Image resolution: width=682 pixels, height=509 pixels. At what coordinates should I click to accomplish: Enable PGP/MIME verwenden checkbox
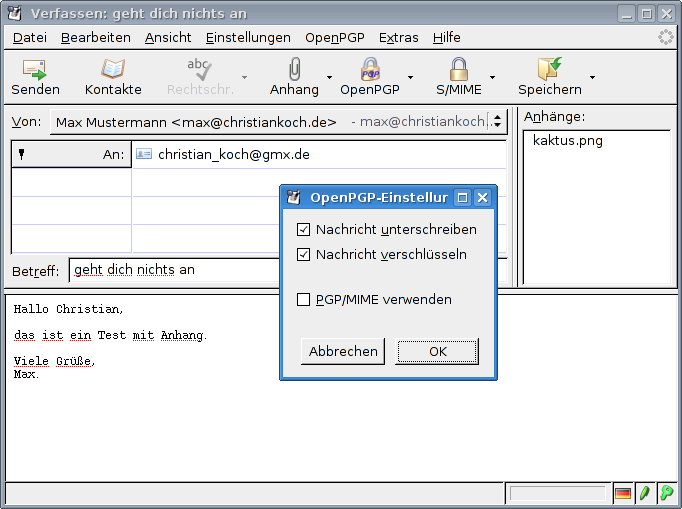coord(304,299)
